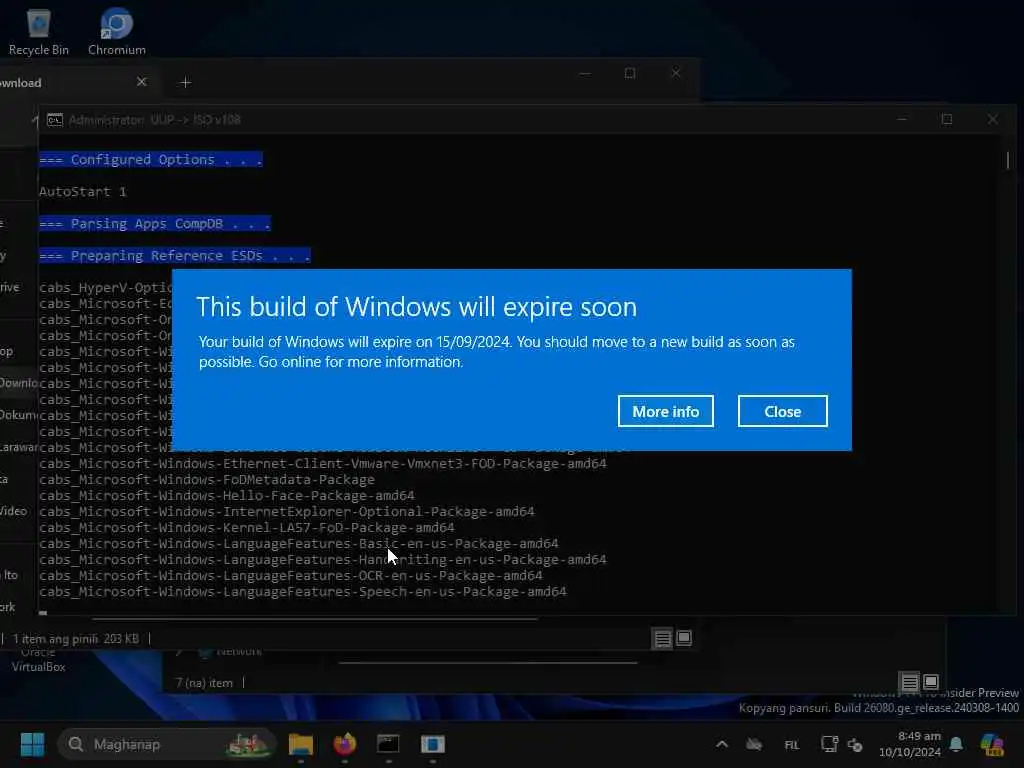
Task: Switch upper Explorer window to large icons view
Action: (684, 638)
